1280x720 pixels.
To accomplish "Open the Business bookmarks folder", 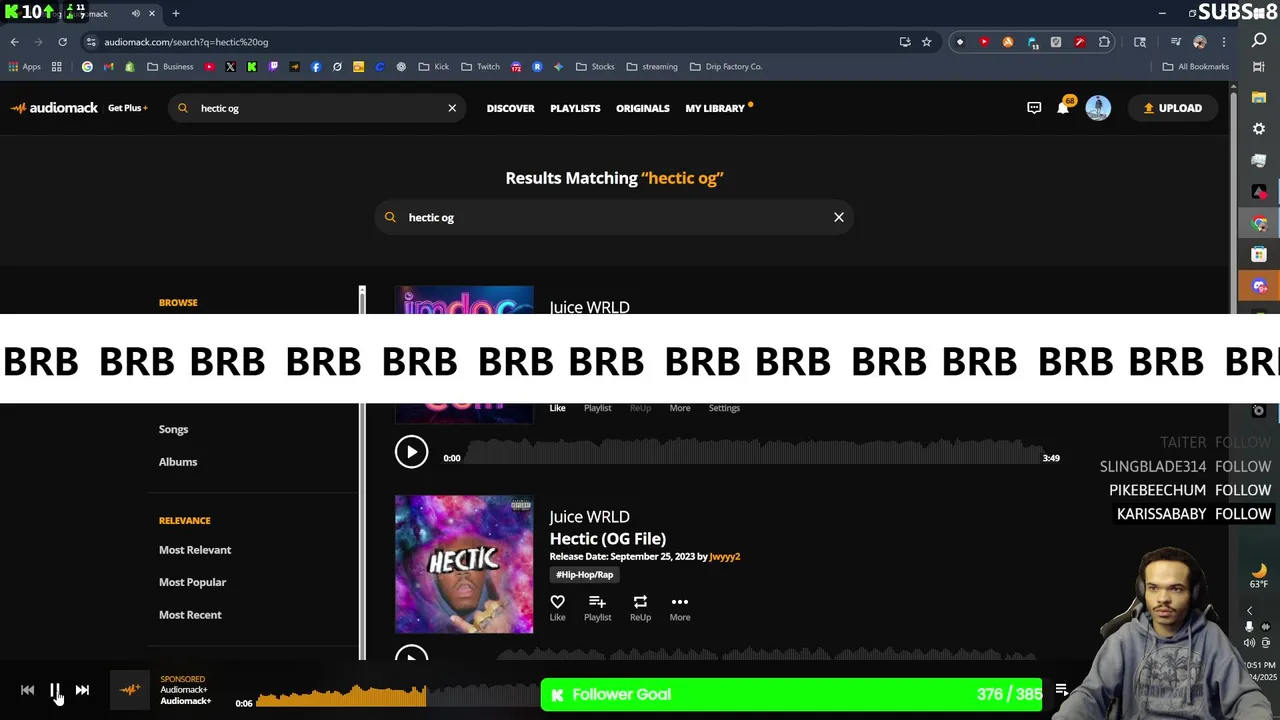I will pyautogui.click(x=170, y=67).
